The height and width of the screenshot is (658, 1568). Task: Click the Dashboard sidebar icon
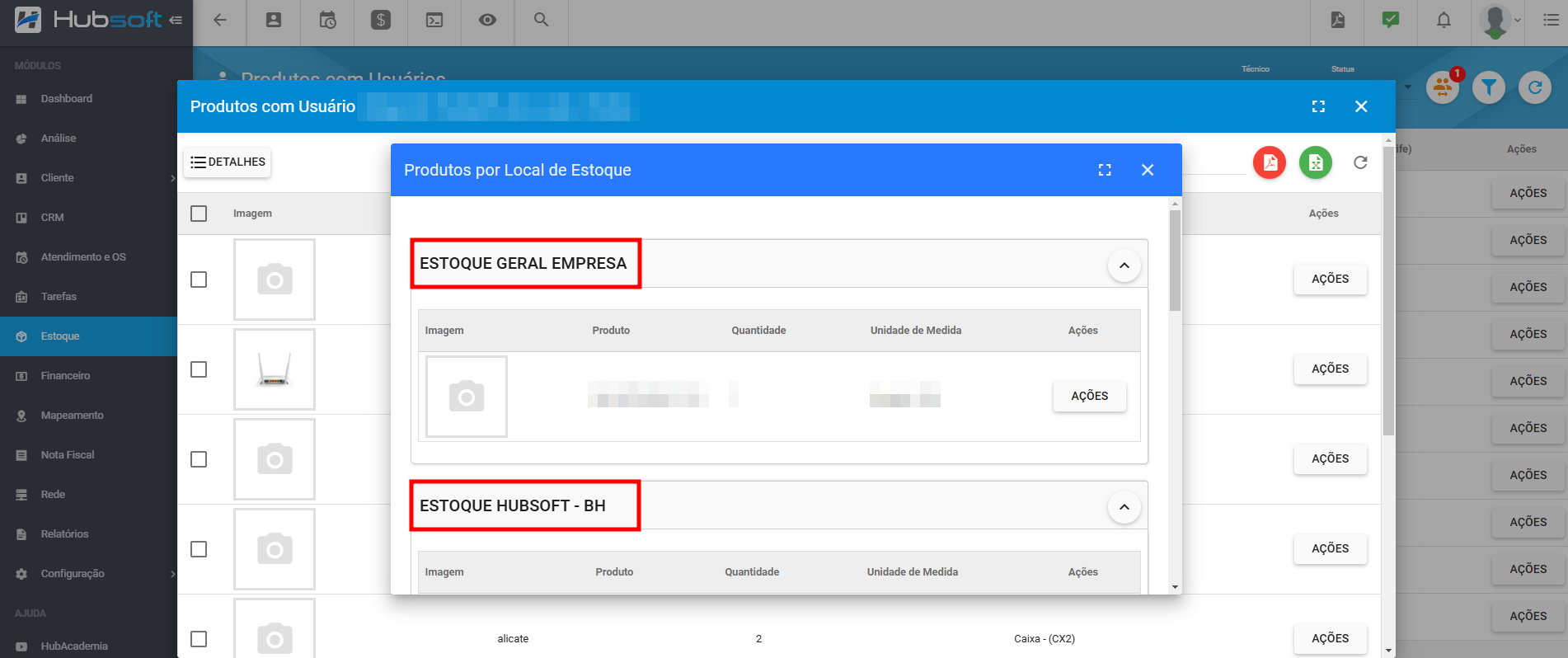(x=21, y=99)
